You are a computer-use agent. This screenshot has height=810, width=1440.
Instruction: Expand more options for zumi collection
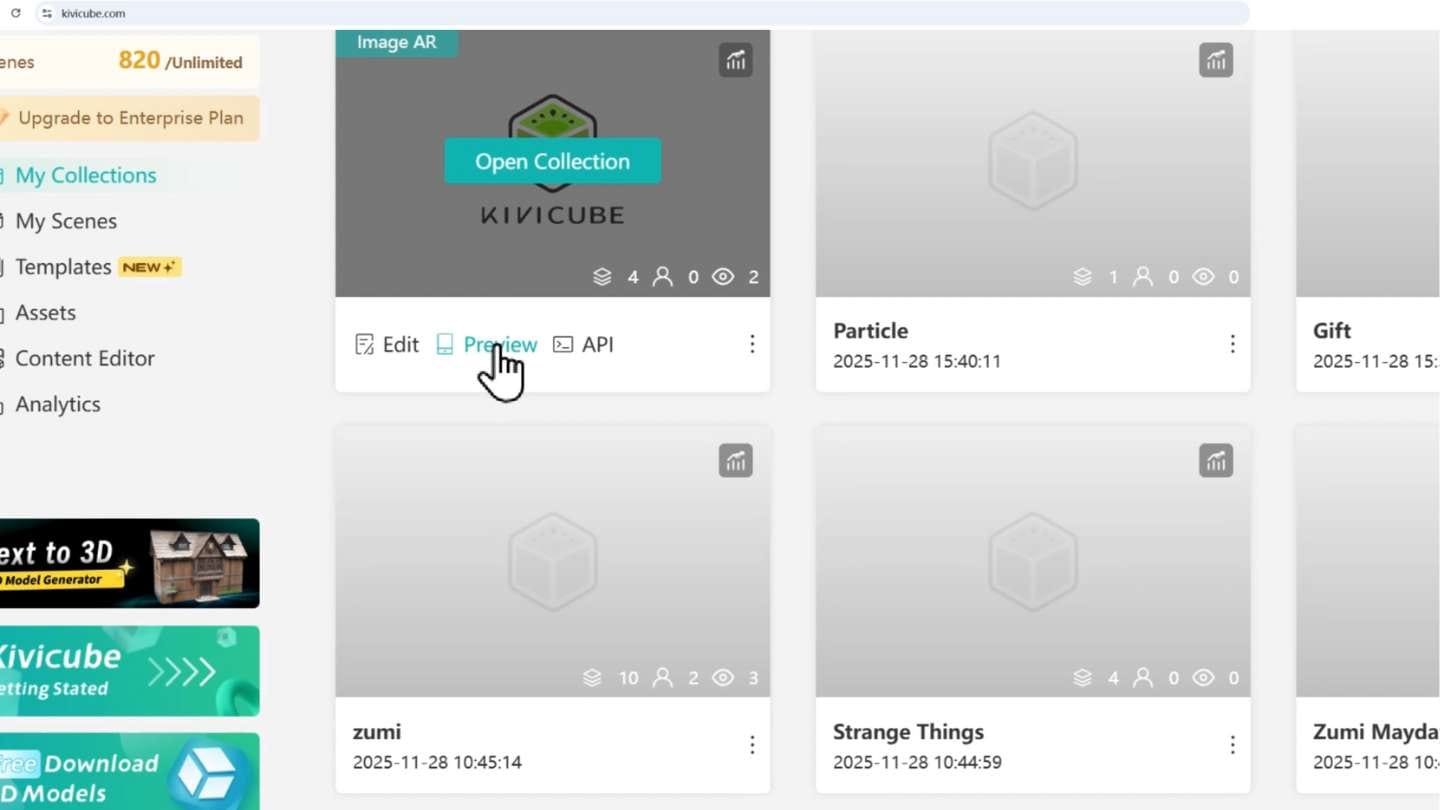point(752,746)
